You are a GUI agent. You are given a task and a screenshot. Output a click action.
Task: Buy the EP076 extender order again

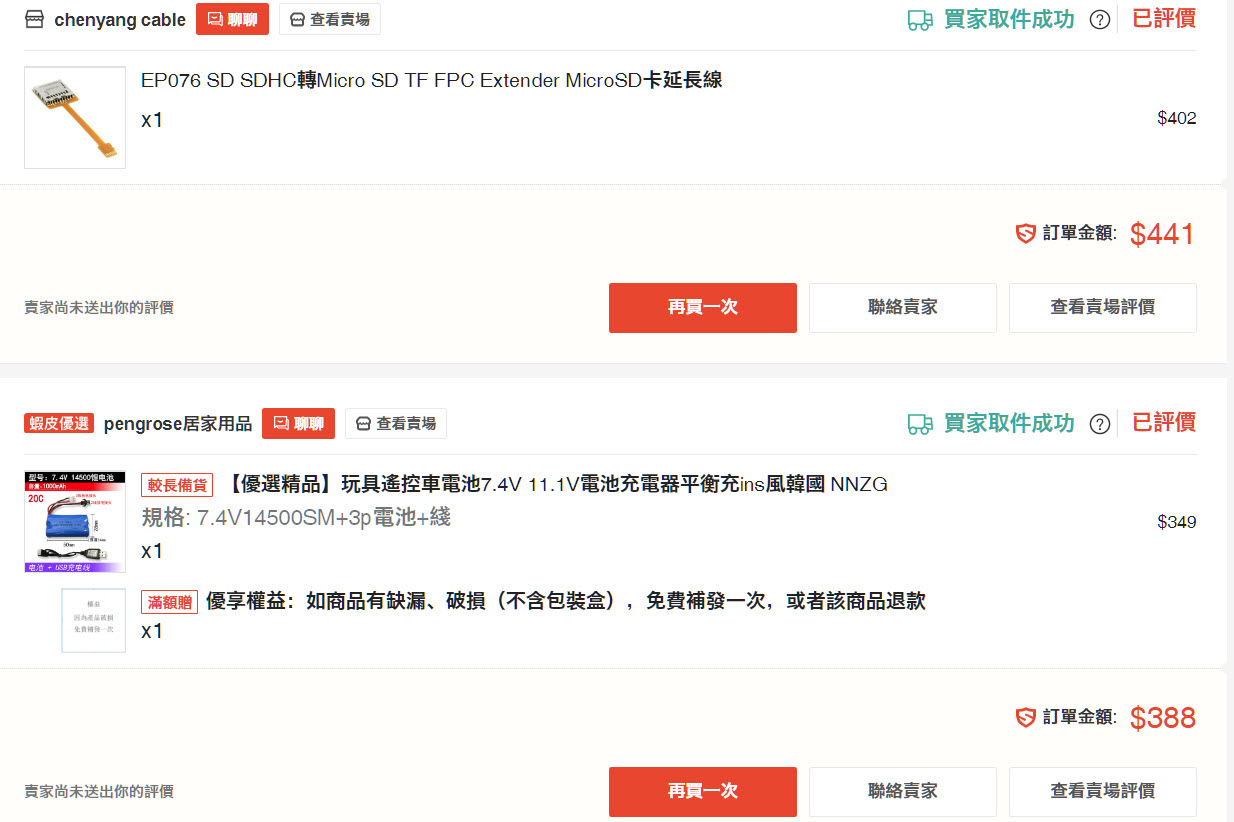tap(703, 308)
